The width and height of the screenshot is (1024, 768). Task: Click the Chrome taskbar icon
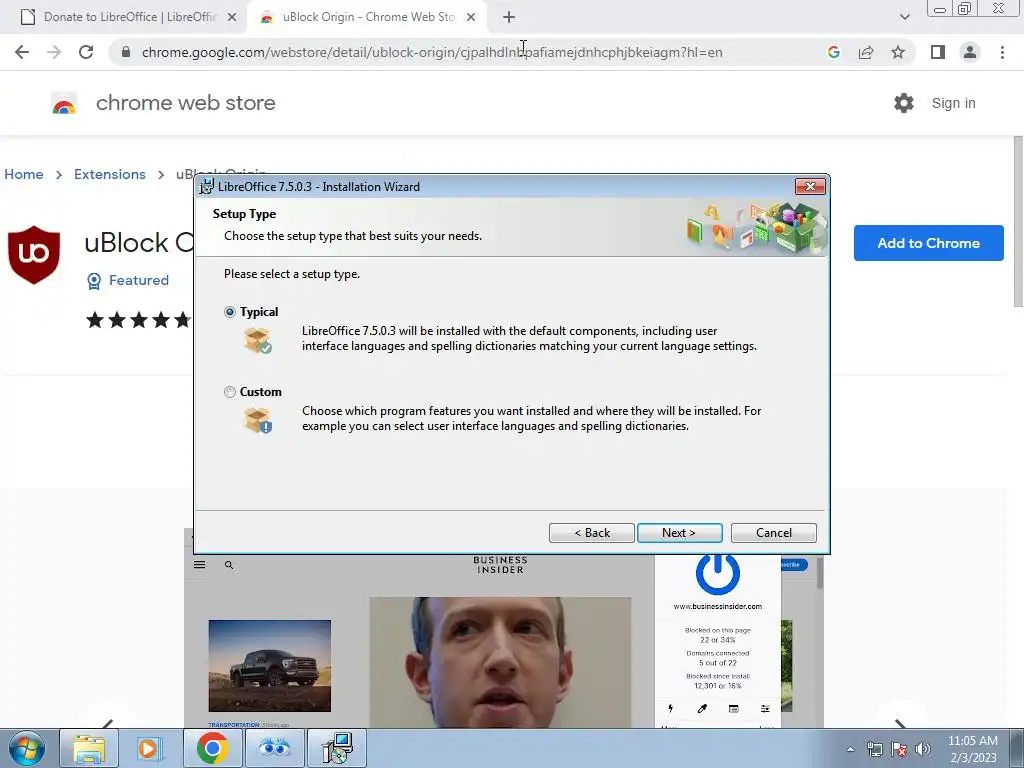coord(212,748)
